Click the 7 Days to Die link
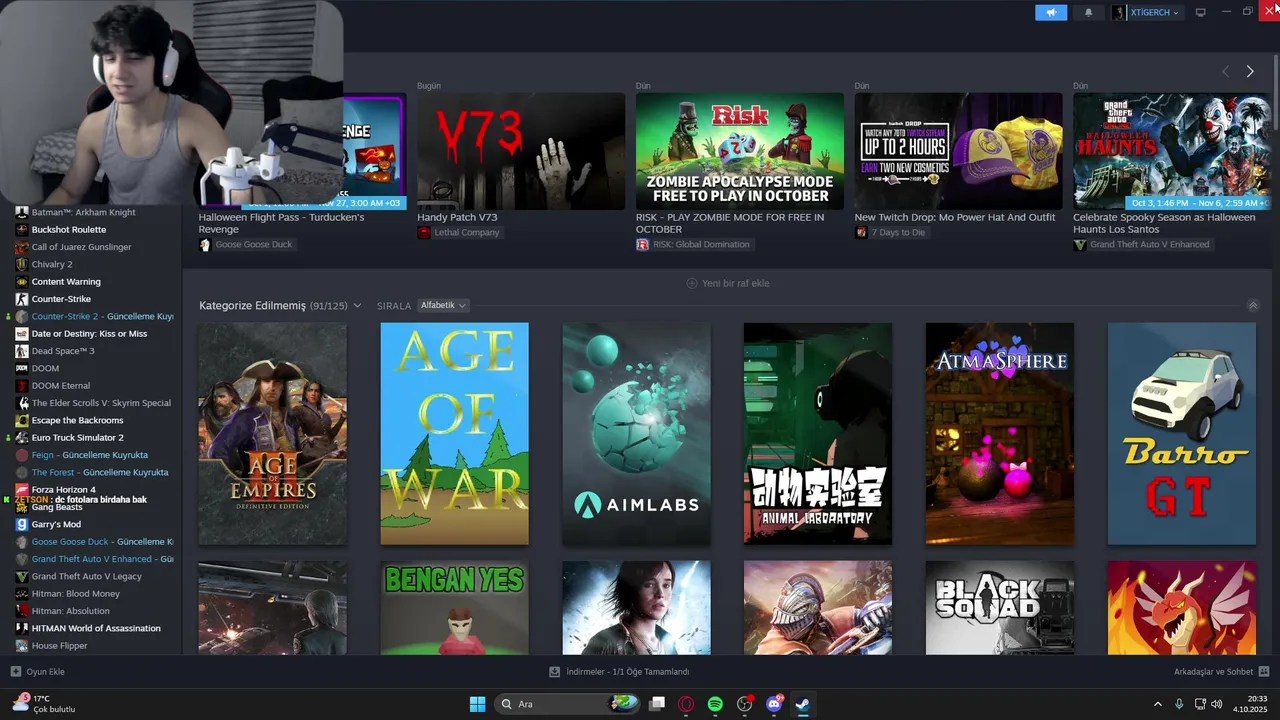This screenshot has width=1280, height=720. (x=898, y=232)
